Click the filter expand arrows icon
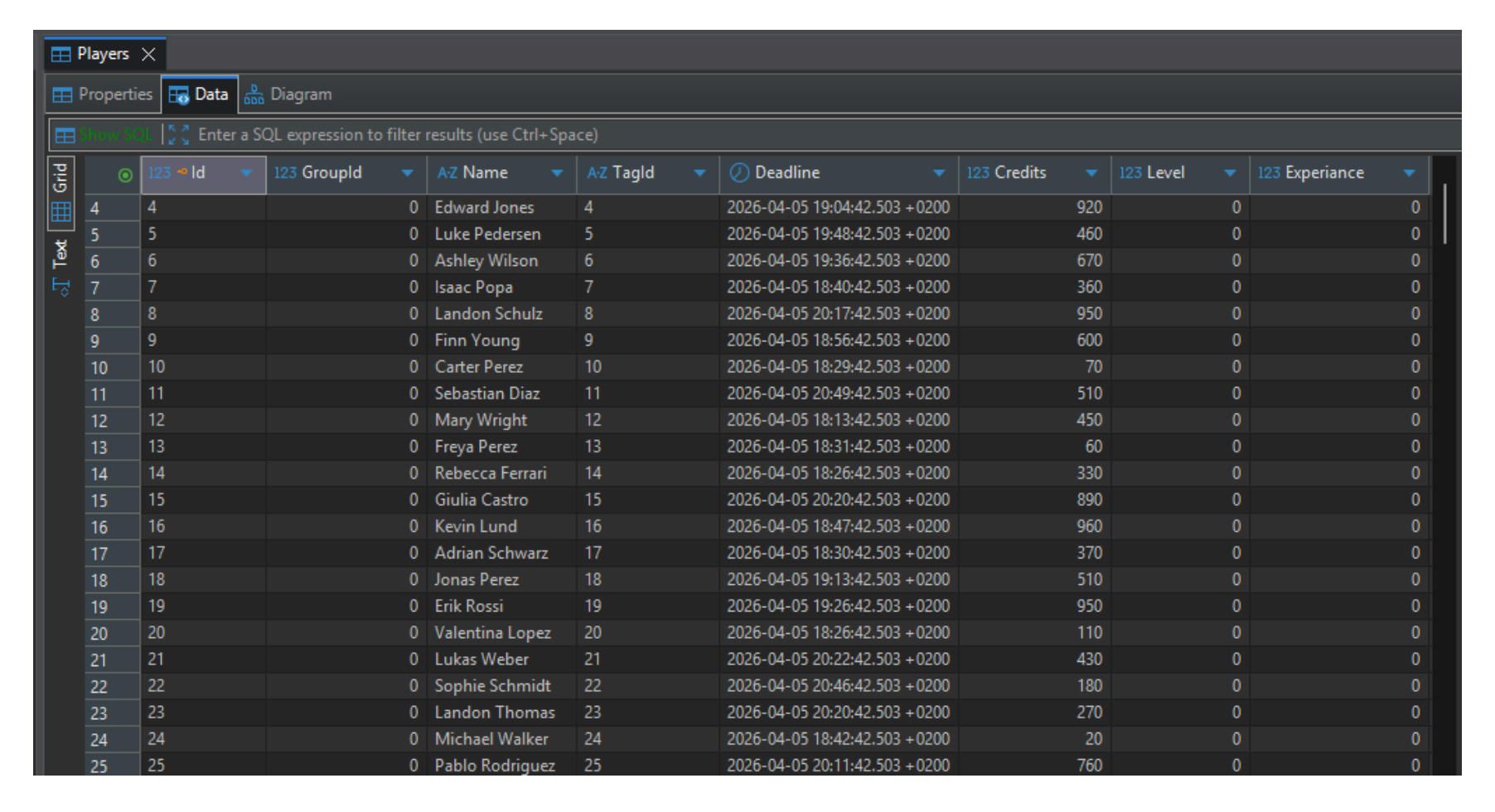This screenshot has width=1495, height=812. pyautogui.click(x=178, y=135)
